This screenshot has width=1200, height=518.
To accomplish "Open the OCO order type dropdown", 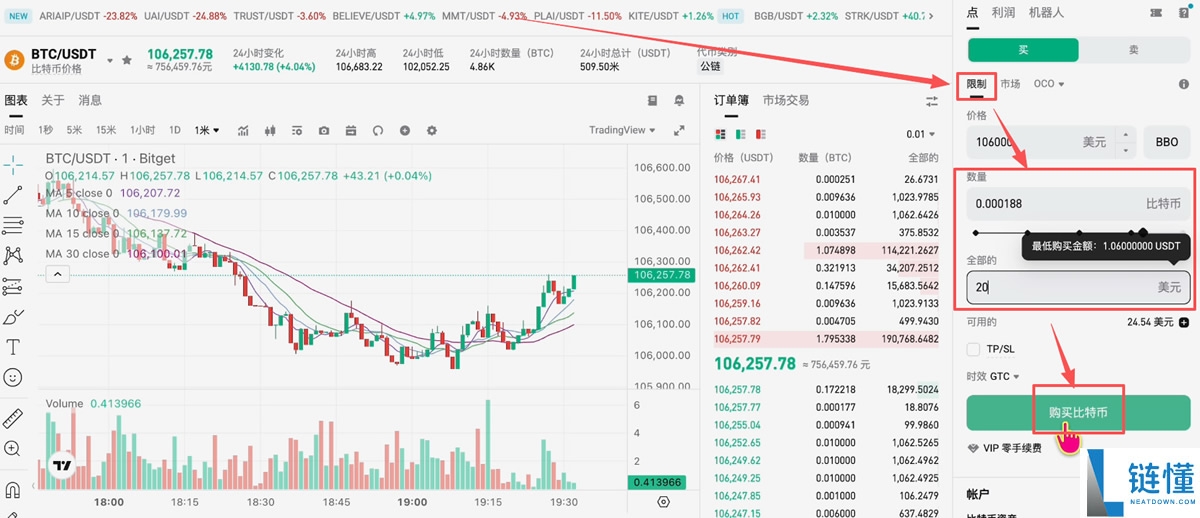I will click(x=1049, y=84).
